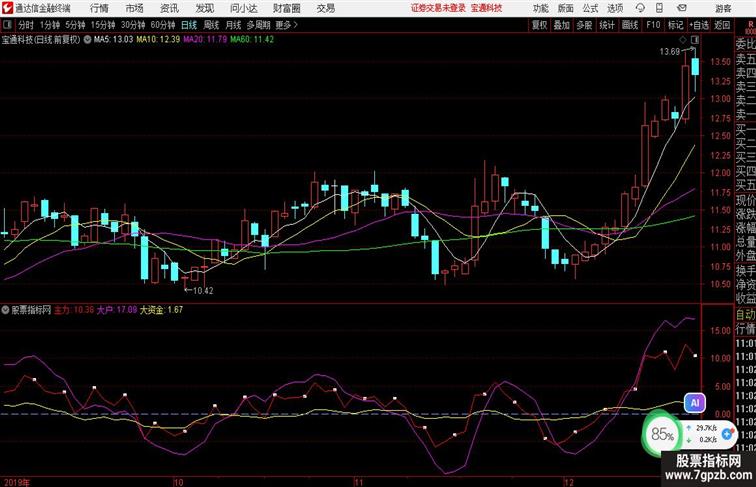
Task: Click the 证券交易未登录 login notice
Action: (438, 8)
